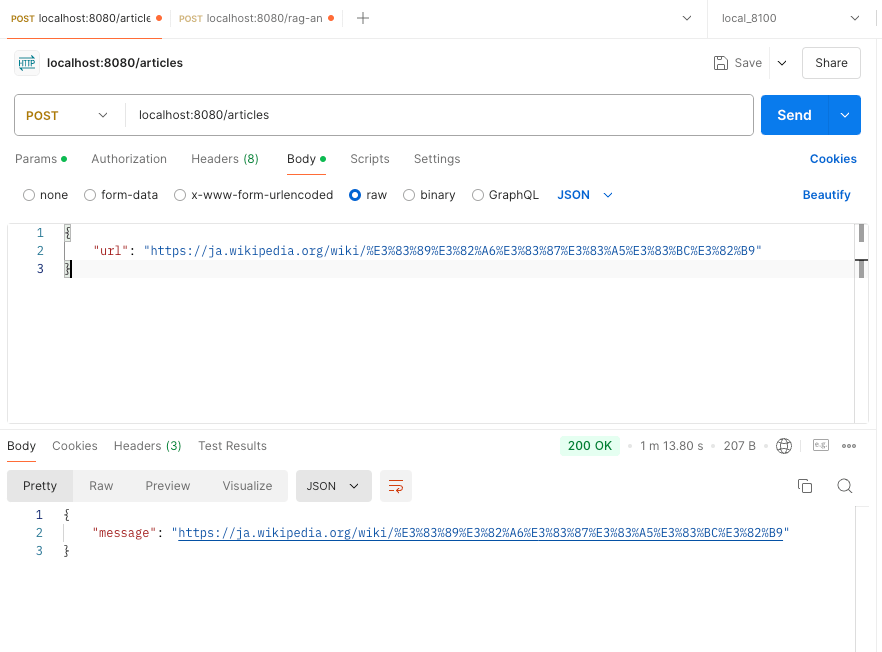Screen dimensions: 882x652
Task: Open the response Cookies tab
Action: coord(75,446)
